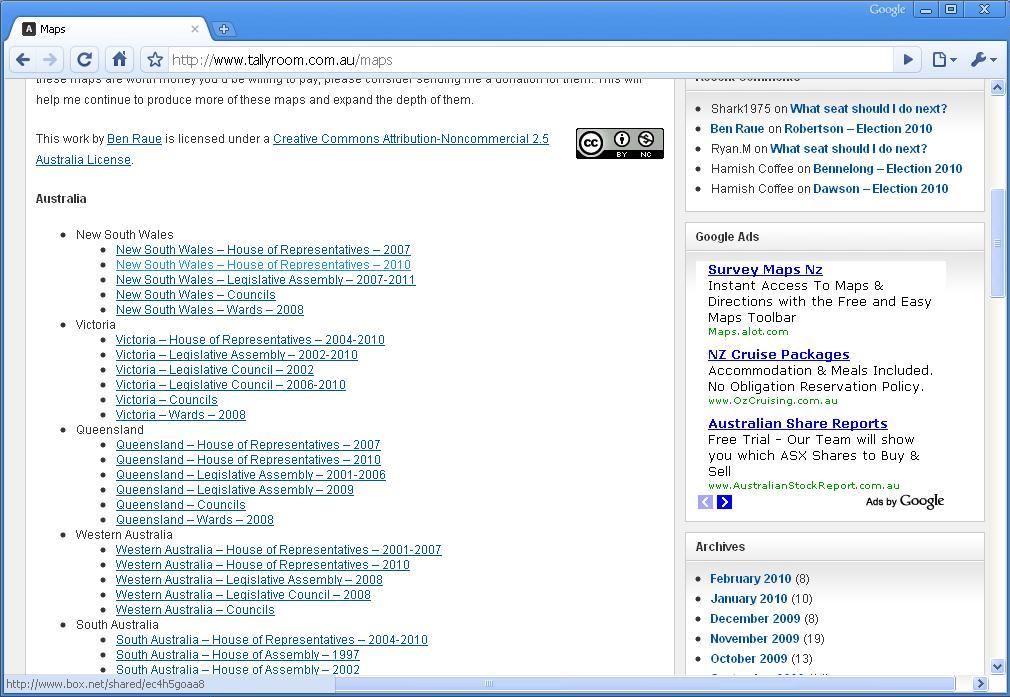The width and height of the screenshot is (1010, 697).
Task: Open Western Australia Councils link
Action: [195, 609]
